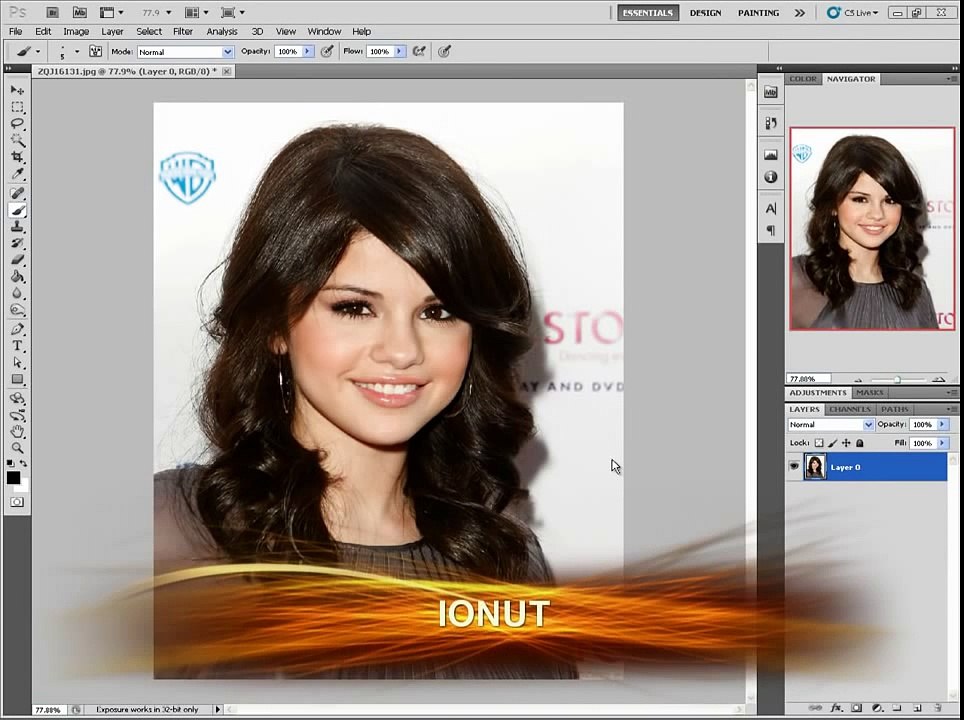This screenshot has height=720, width=964.
Task: Toggle Quick Mask mode
Action: click(x=17, y=502)
